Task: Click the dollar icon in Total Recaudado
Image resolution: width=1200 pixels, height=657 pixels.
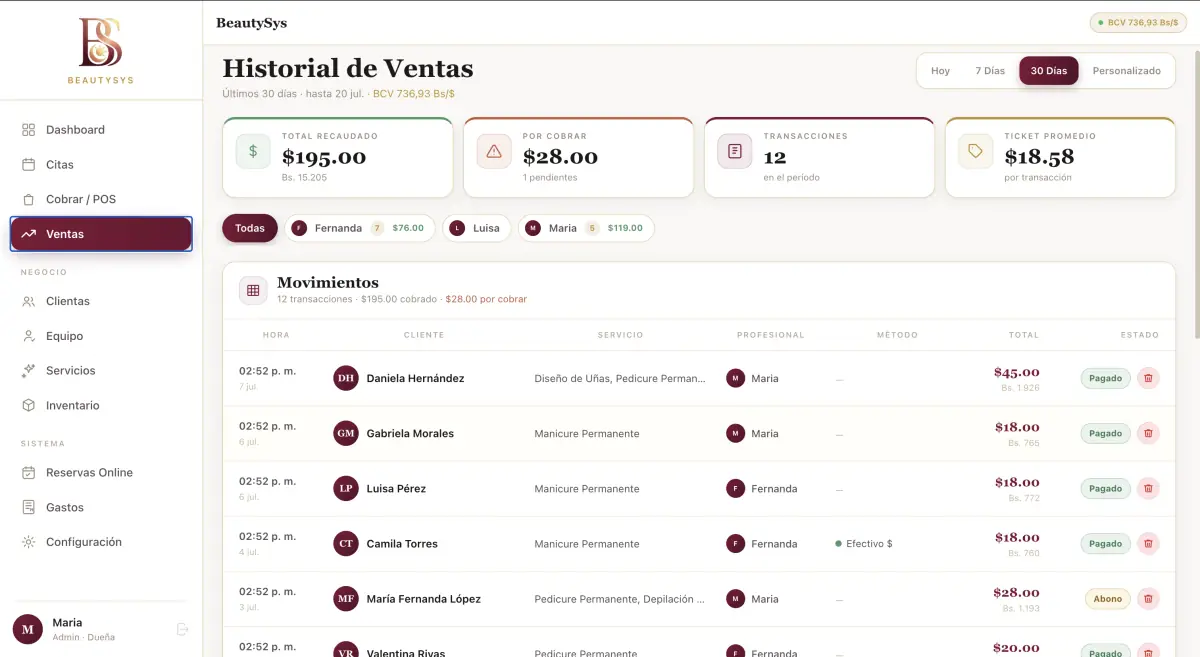Action: [253, 151]
